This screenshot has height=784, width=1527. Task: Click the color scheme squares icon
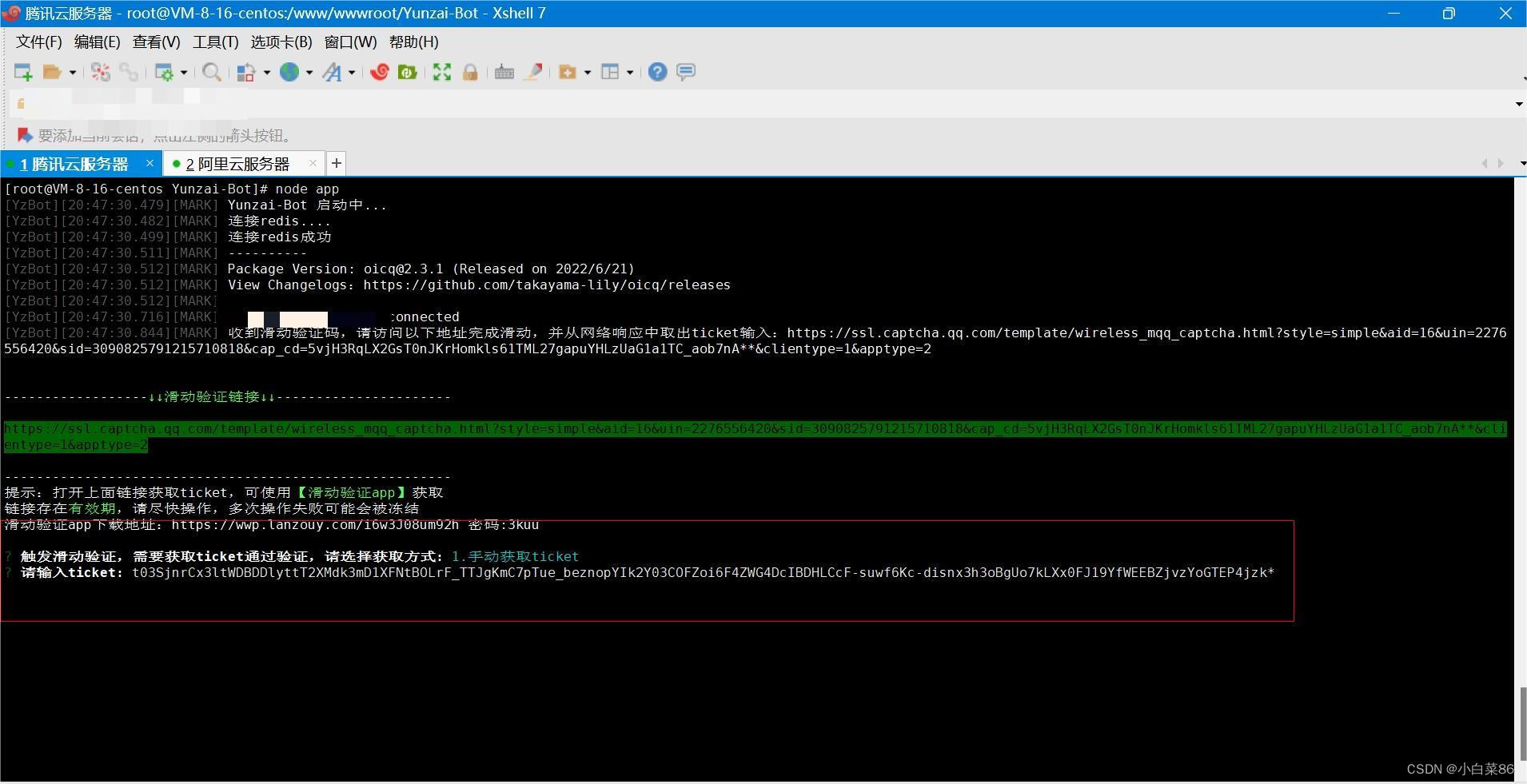tap(246, 72)
